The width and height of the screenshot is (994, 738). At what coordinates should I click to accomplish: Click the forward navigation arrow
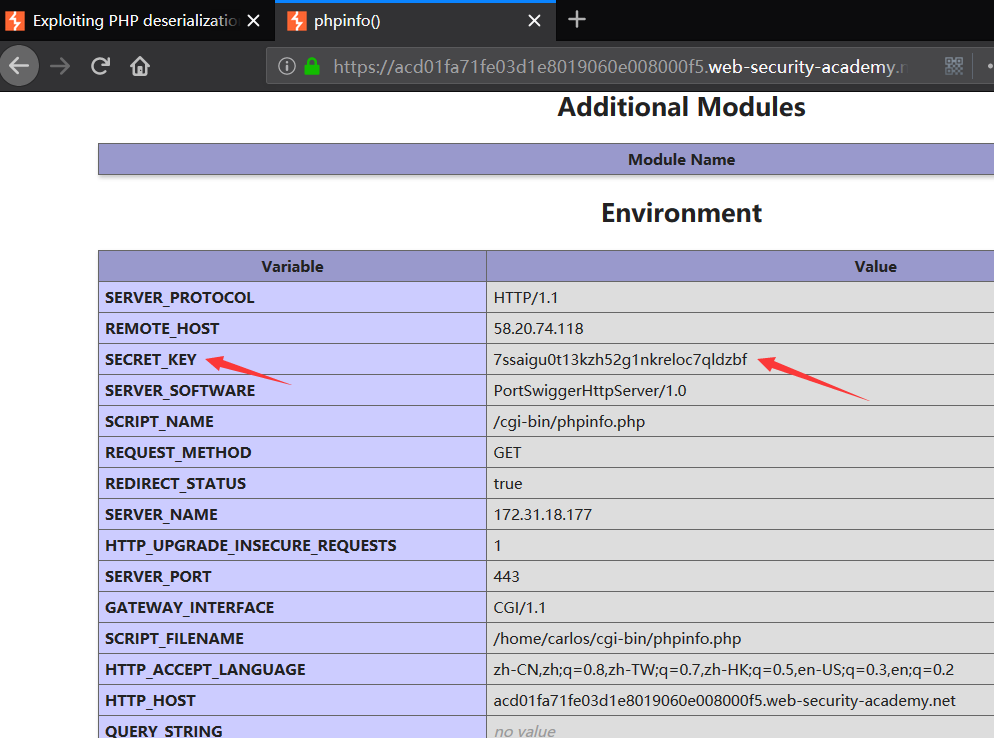(60, 66)
